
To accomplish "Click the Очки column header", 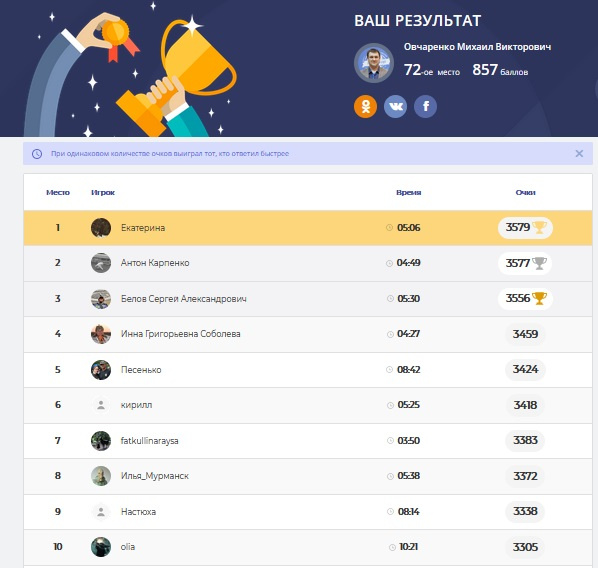I will pyautogui.click(x=526, y=193).
